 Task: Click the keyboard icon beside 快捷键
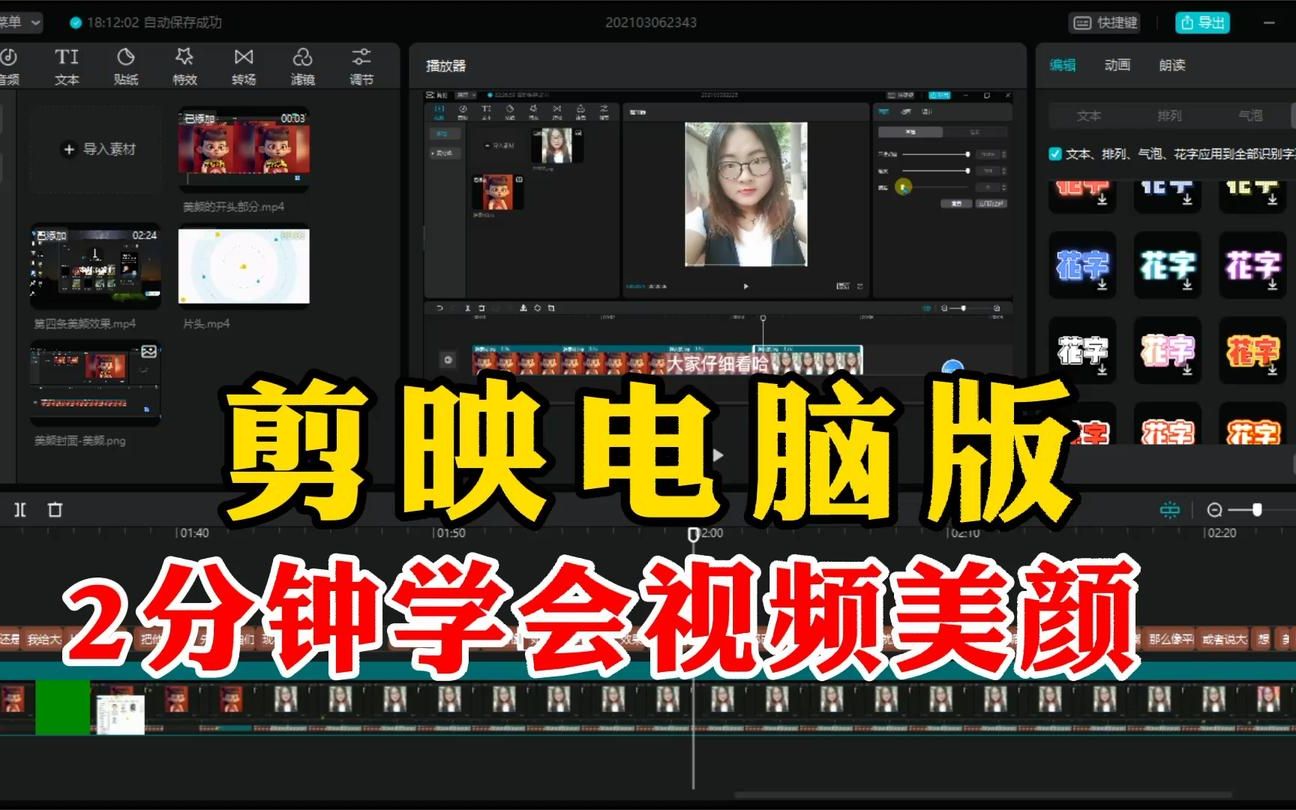coord(1082,22)
